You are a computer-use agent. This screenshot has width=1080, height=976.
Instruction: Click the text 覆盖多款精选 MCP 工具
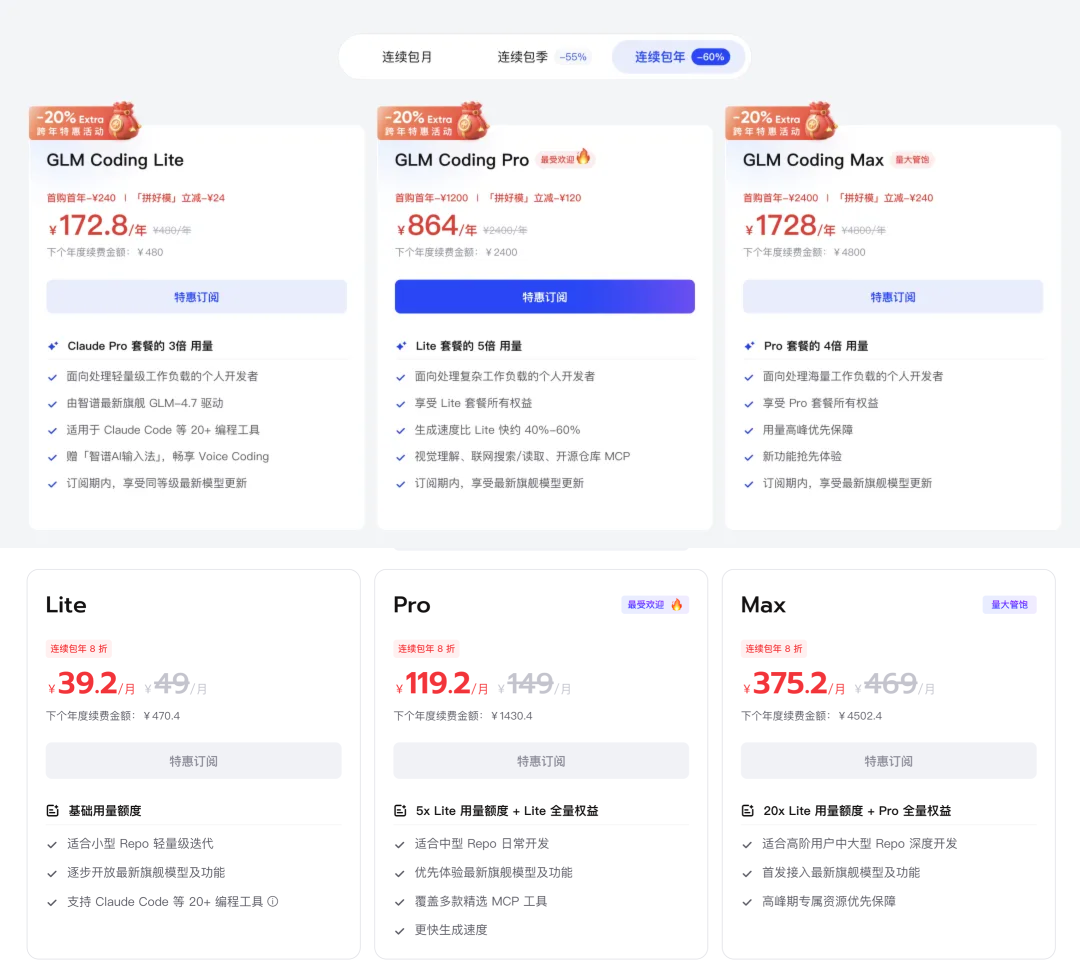[x=481, y=902]
